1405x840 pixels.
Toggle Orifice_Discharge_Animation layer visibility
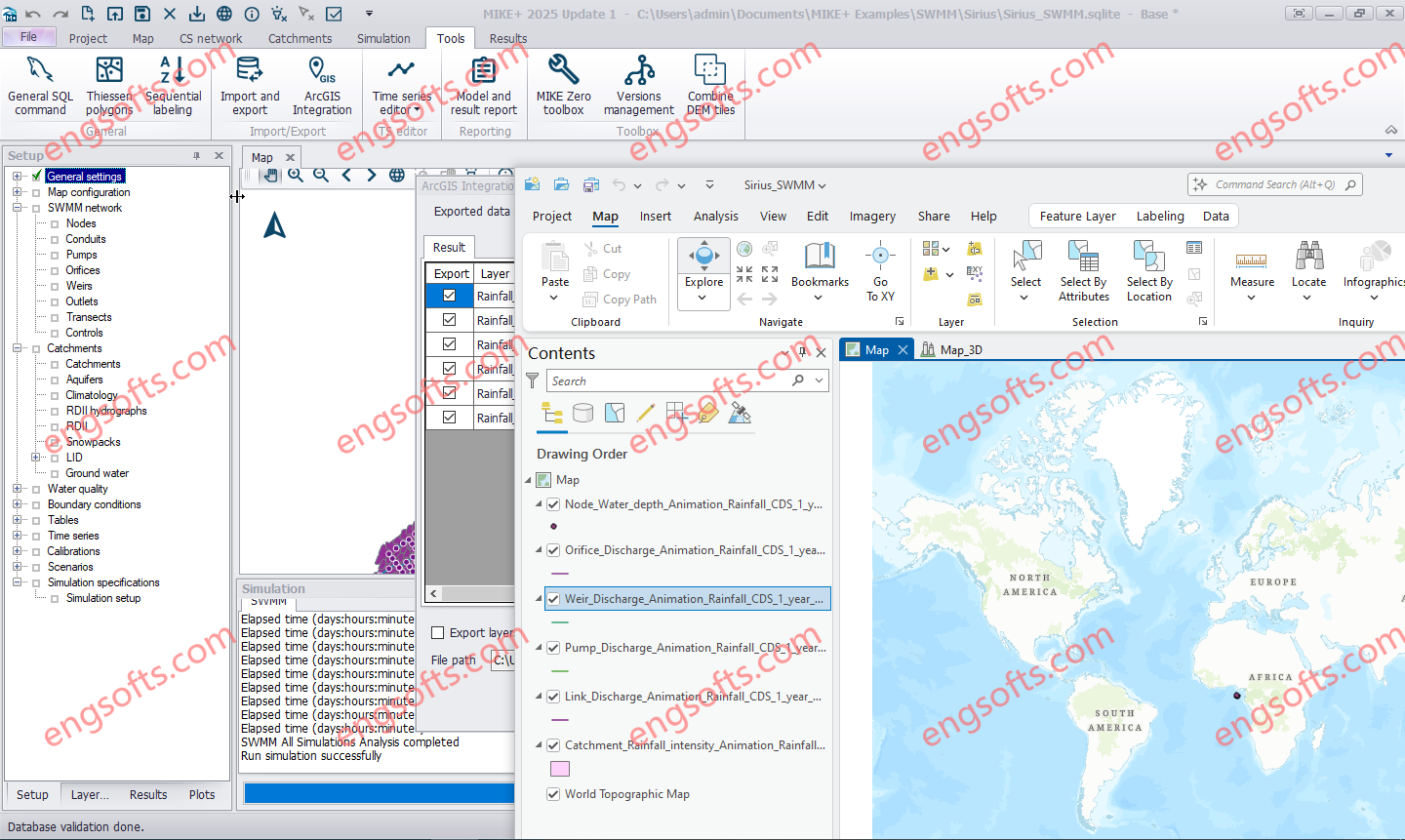pyautogui.click(x=553, y=550)
